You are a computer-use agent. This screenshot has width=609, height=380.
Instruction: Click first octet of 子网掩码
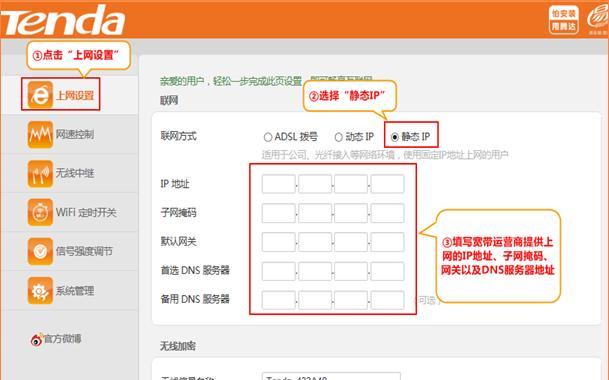click(x=279, y=213)
